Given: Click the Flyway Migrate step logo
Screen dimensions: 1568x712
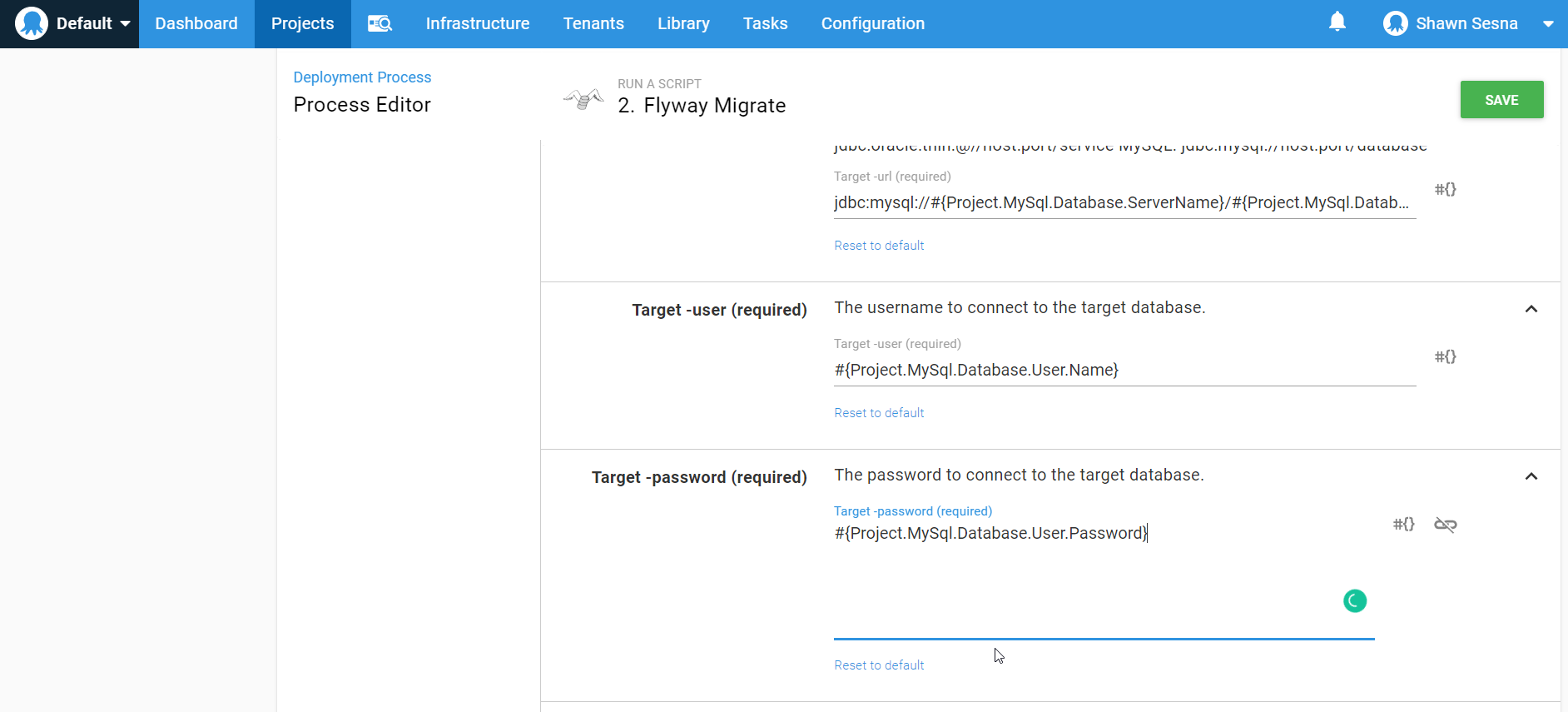Looking at the screenshot, I should click(x=584, y=99).
